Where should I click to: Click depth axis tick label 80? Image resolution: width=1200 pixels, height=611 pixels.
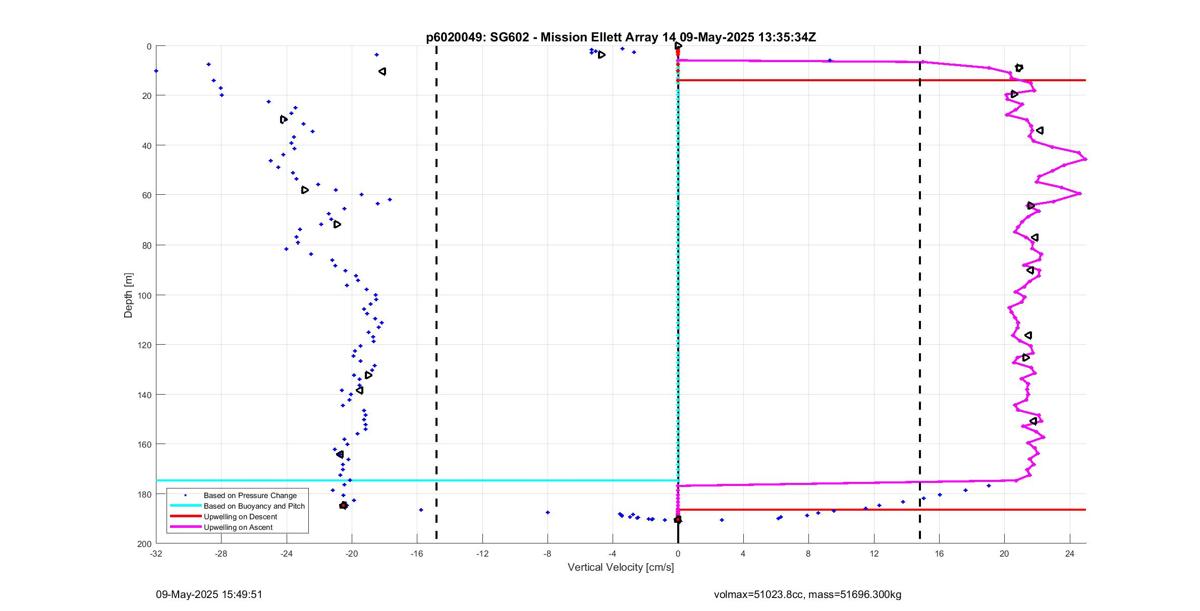pos(146,245)
